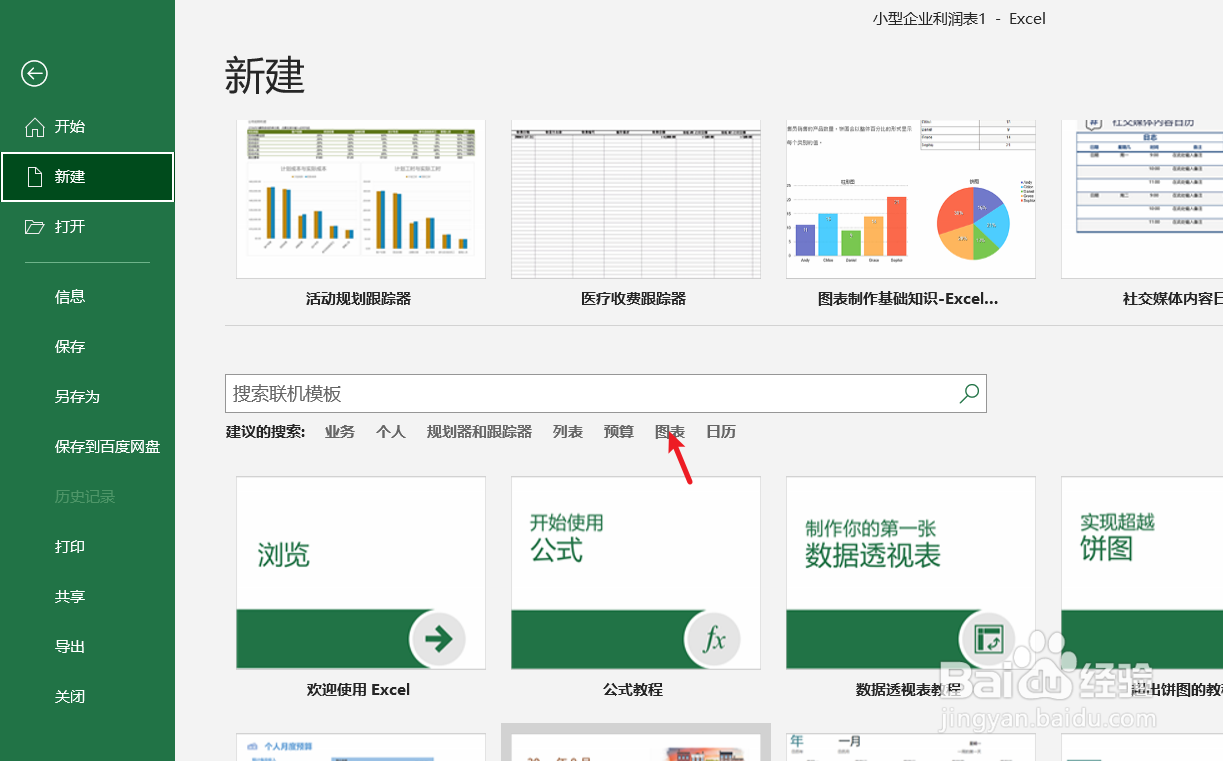Click the fx icon on formula tutorial tile
The image size is (1223, 761).
coord(713,638)
